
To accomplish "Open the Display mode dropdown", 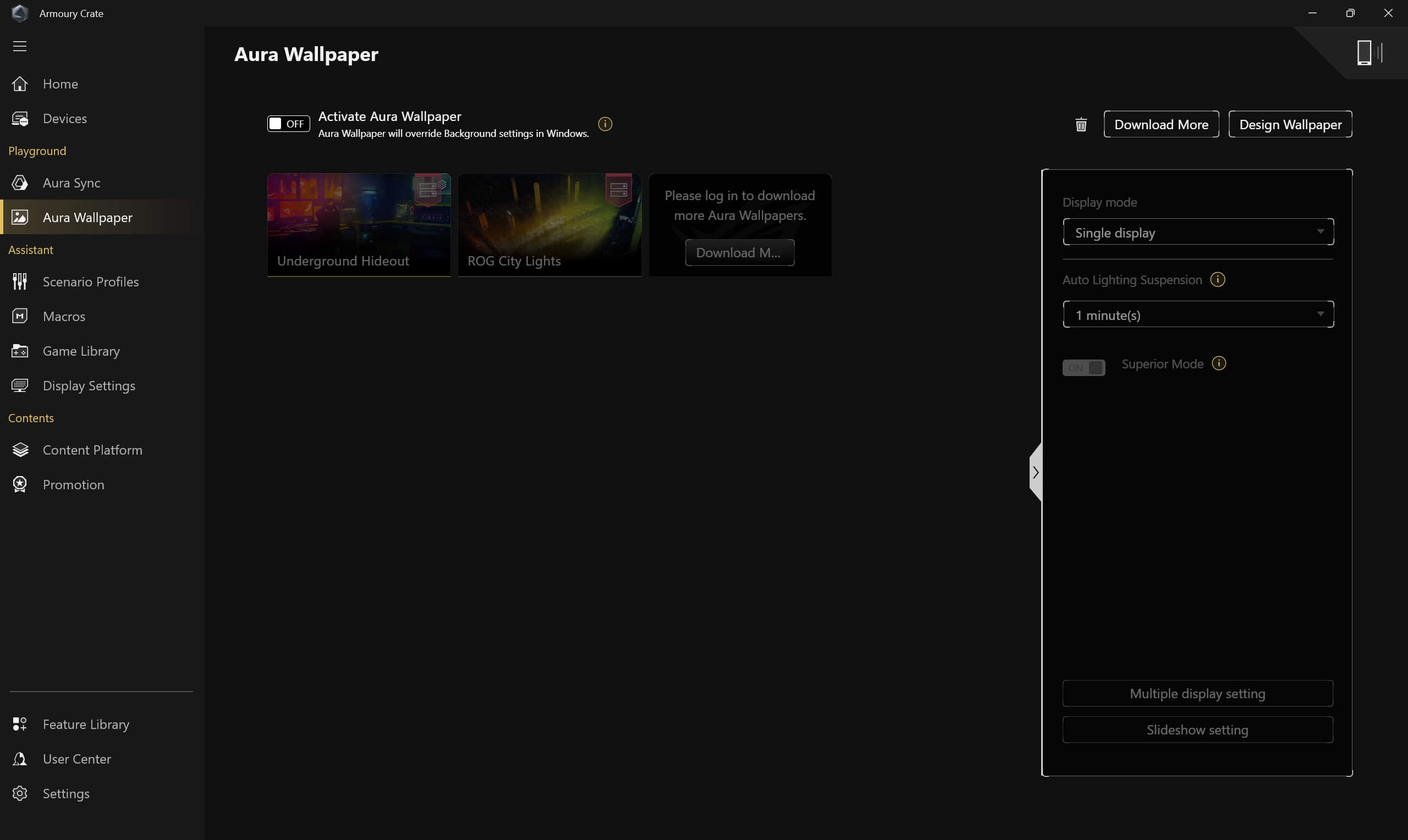I will [x=1198, y=232].
